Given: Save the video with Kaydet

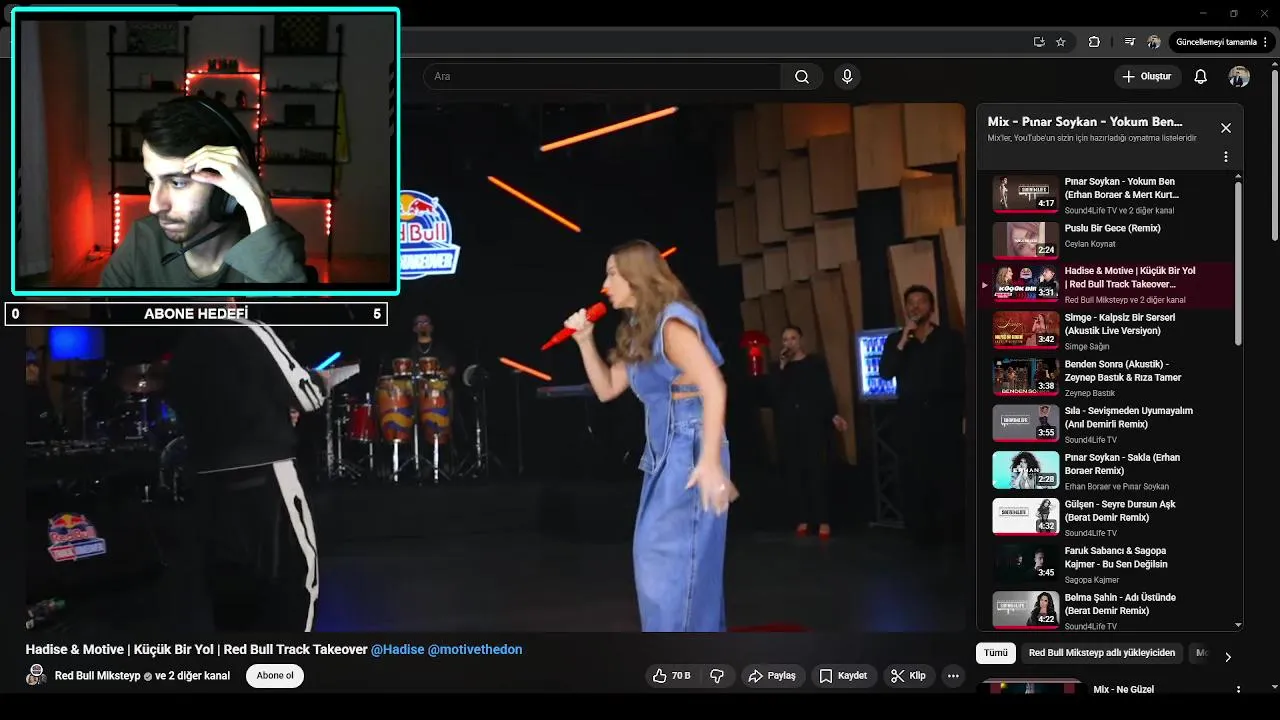Looking at the screenshot, I should (x=843, y=676).
